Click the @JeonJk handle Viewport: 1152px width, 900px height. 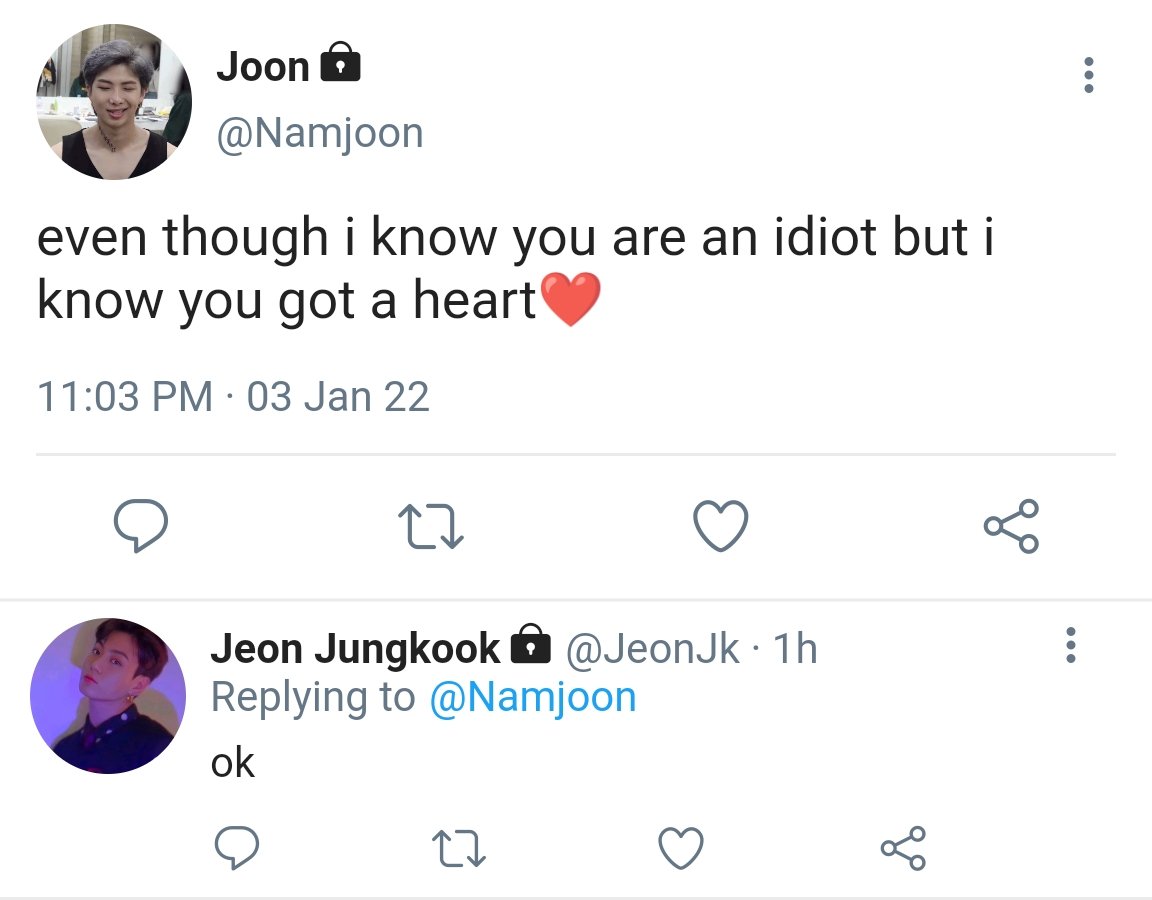tap(652, 649)
